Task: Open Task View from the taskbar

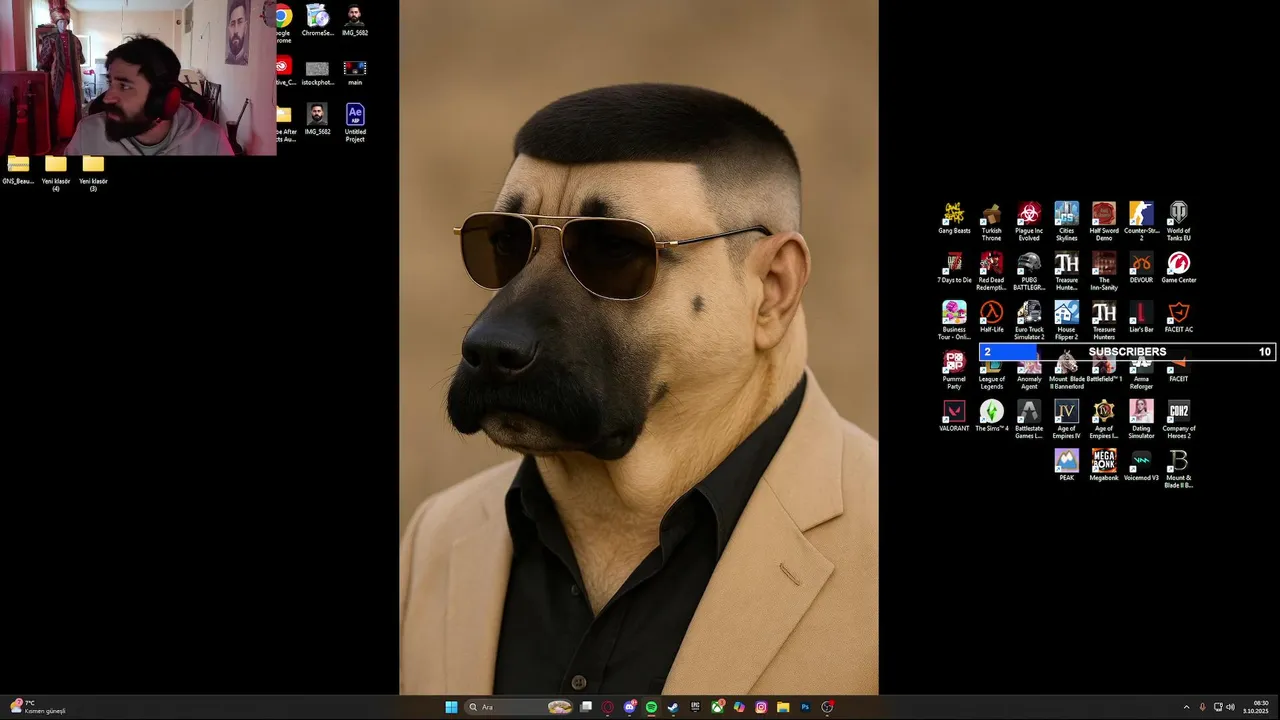Action: [x=586, y=707]
